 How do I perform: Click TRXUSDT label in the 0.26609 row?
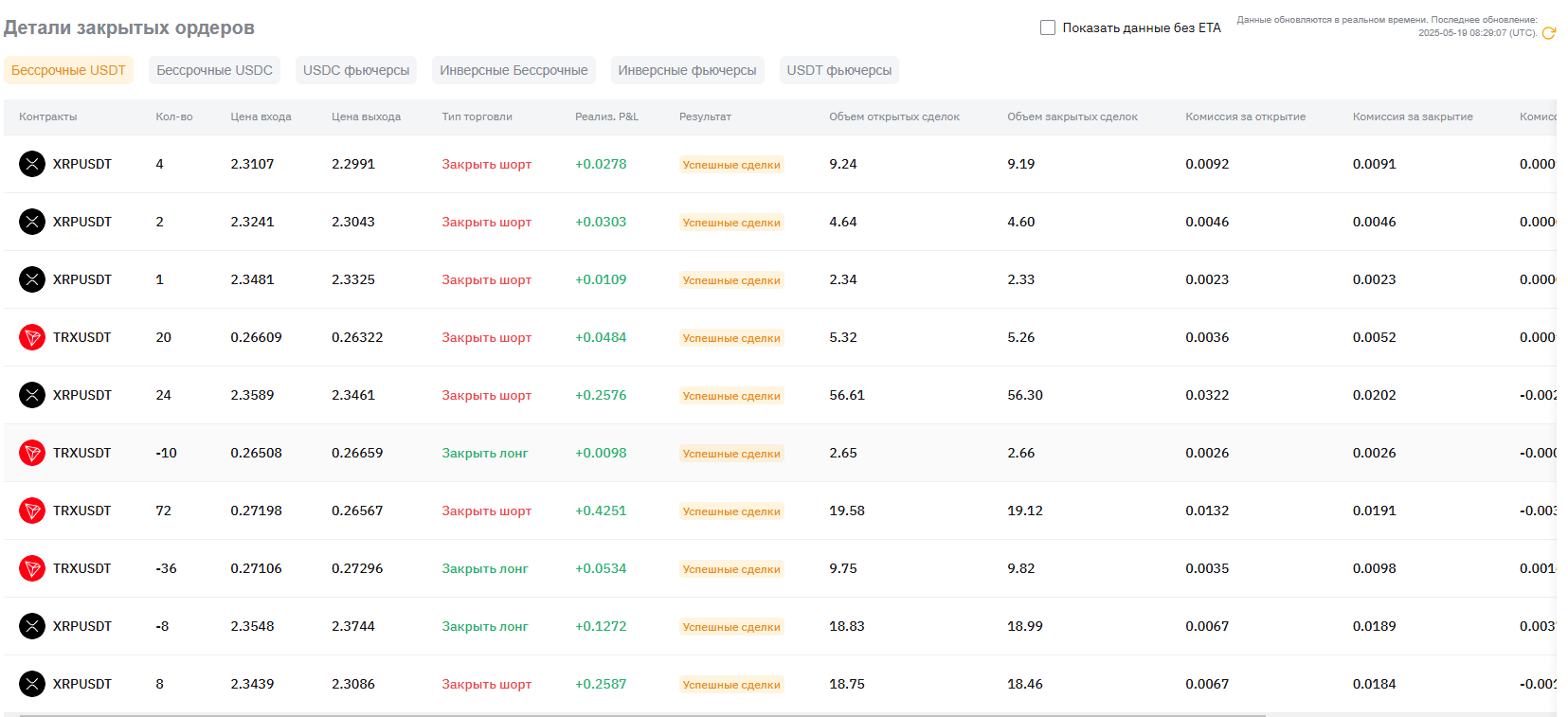82,337
